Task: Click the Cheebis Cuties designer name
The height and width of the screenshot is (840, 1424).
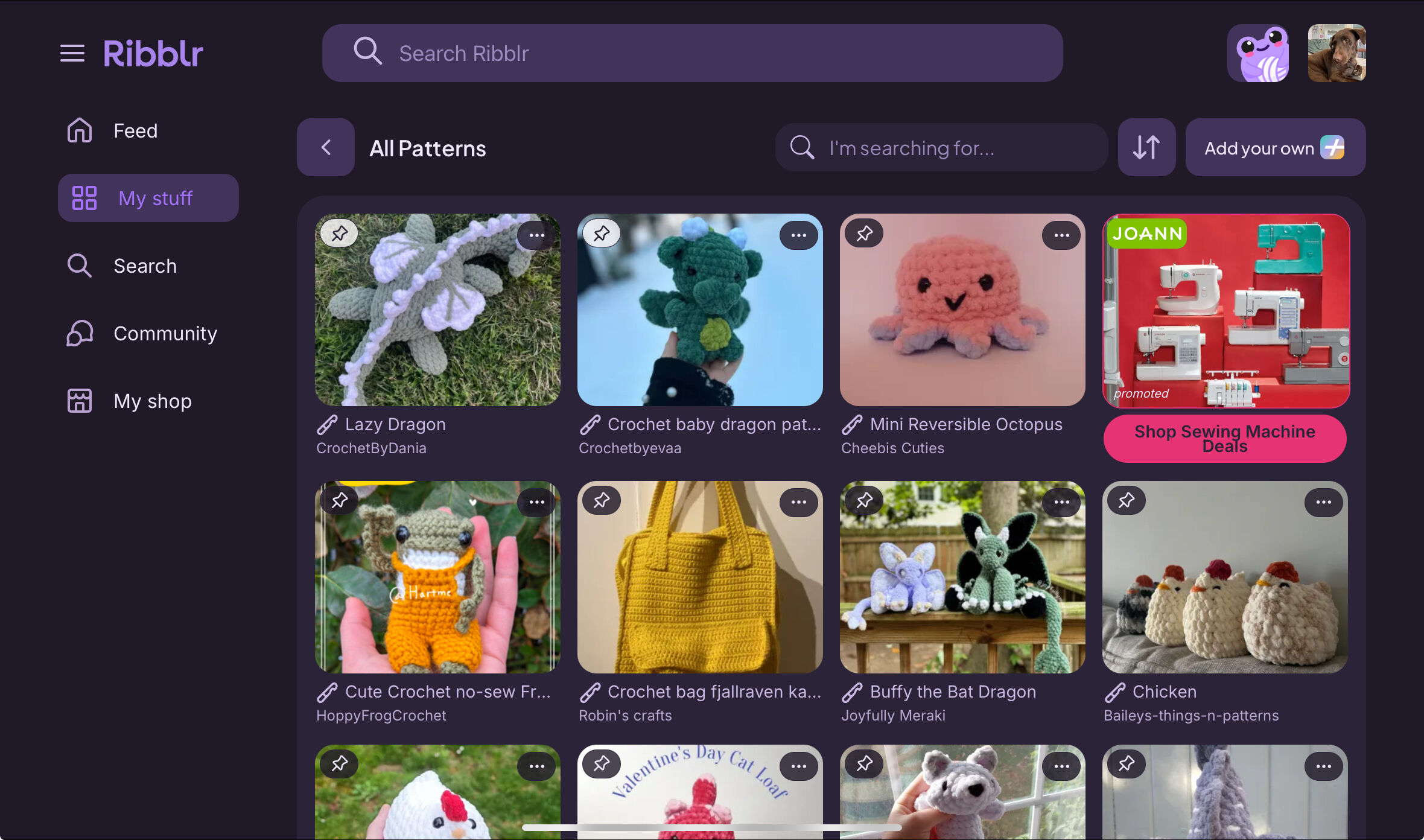Action: [892, 448]
